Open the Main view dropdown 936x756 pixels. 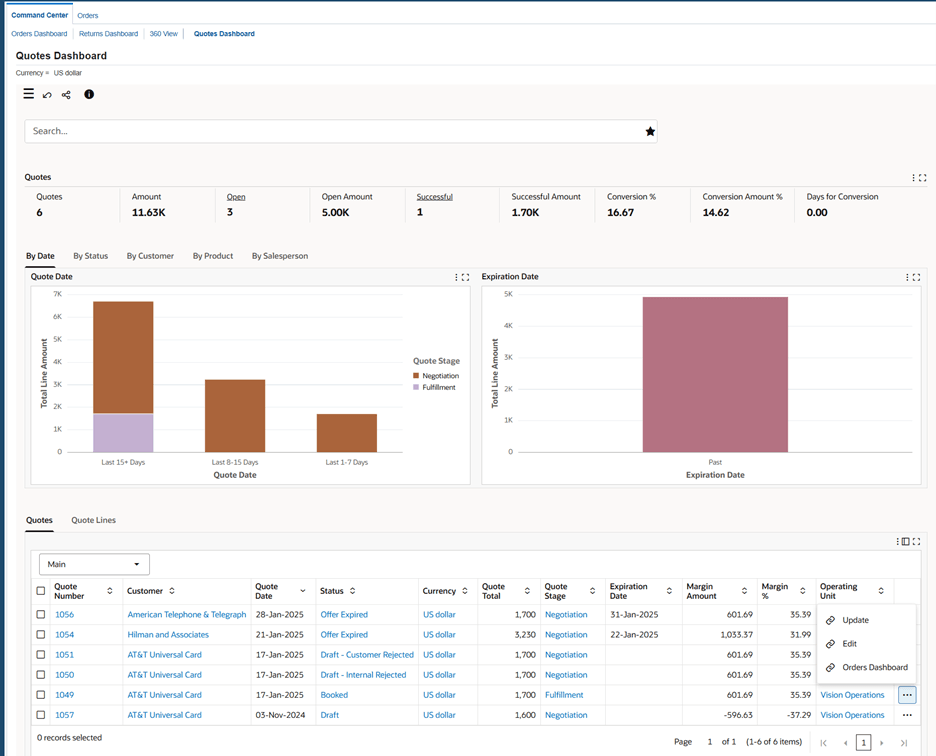pyautogui.click(x=94, y=564)
